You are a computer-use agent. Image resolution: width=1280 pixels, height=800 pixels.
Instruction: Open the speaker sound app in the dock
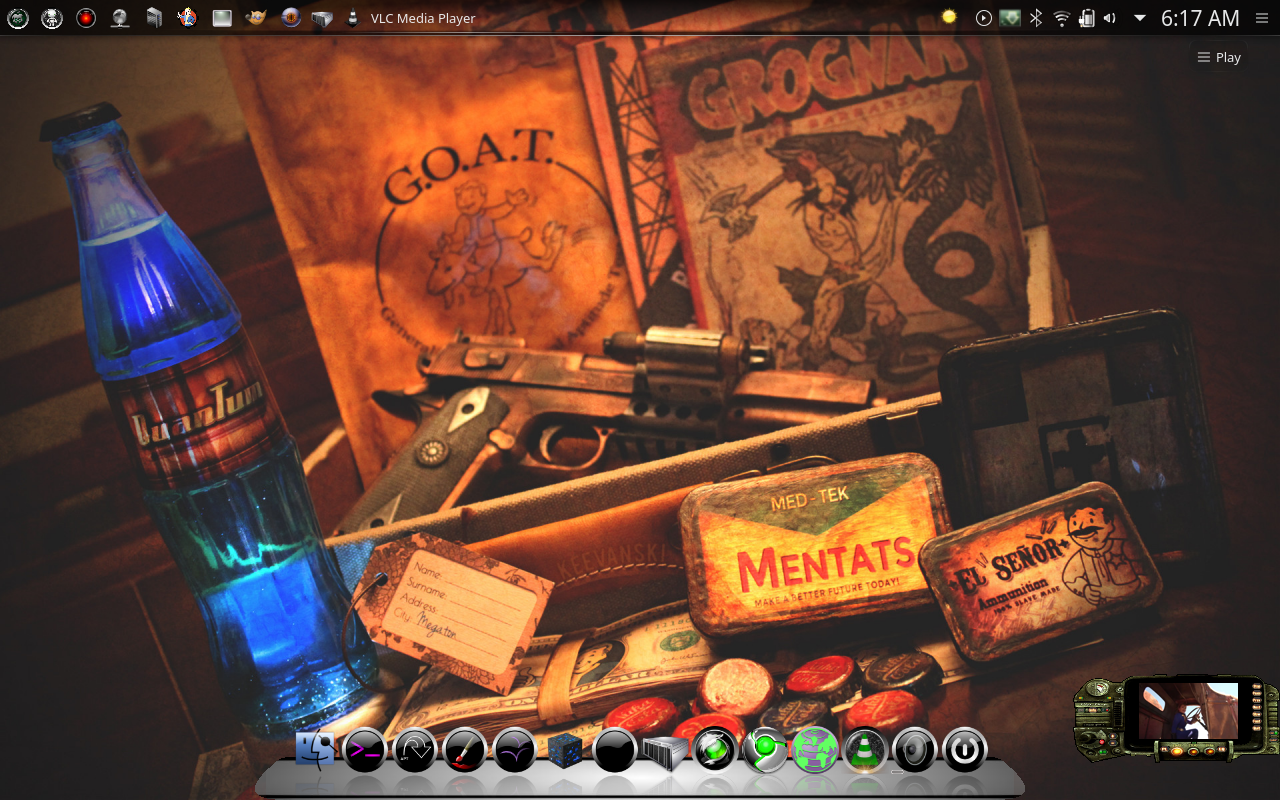point(915,750)
